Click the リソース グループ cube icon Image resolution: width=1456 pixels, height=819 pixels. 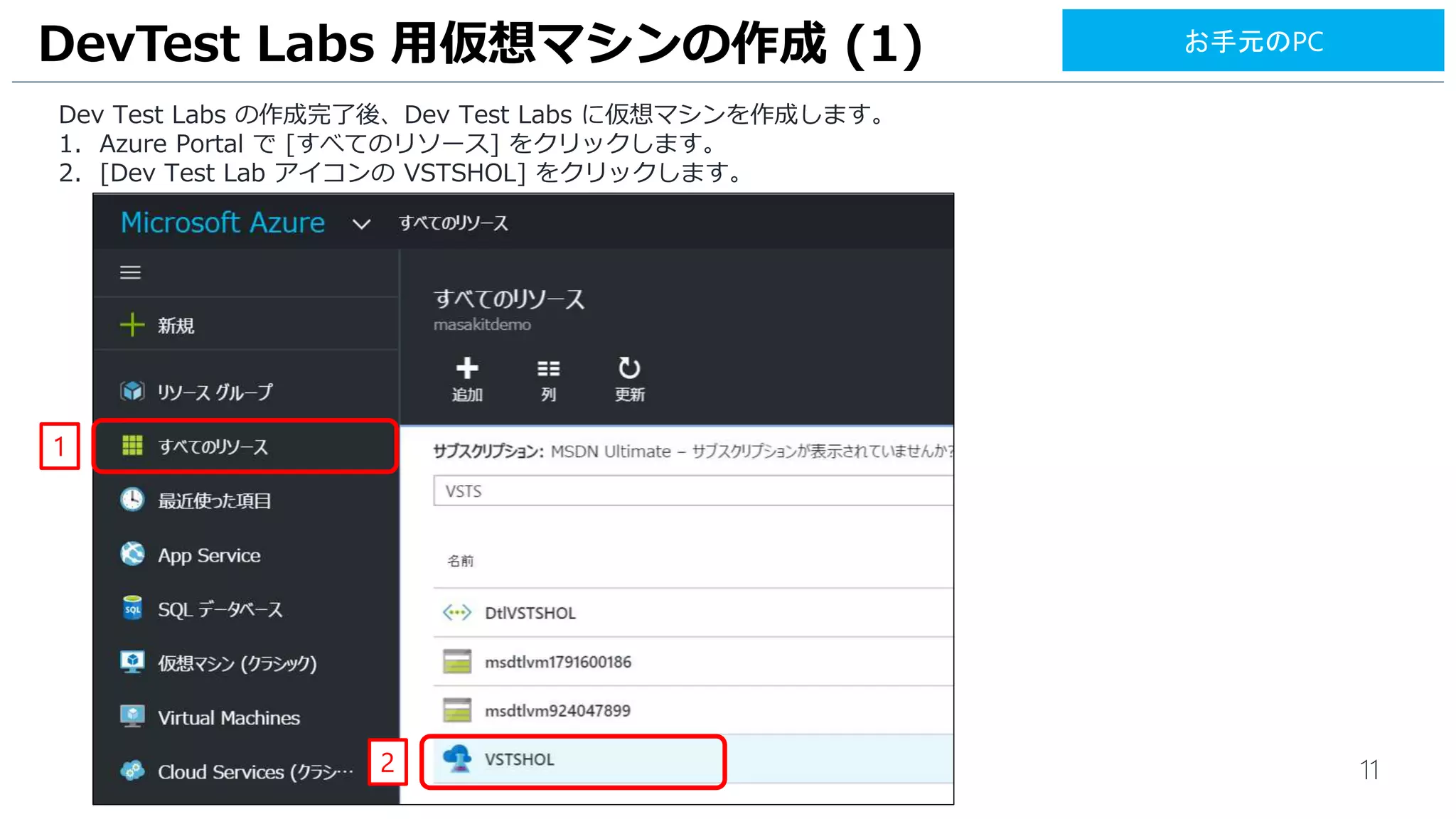132,391
